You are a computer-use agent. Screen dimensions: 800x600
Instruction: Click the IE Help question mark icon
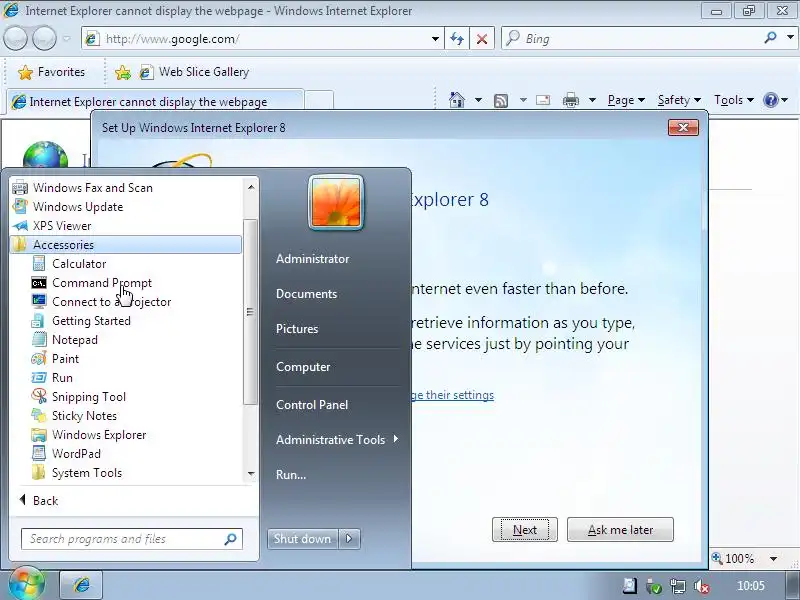[770, 100]
